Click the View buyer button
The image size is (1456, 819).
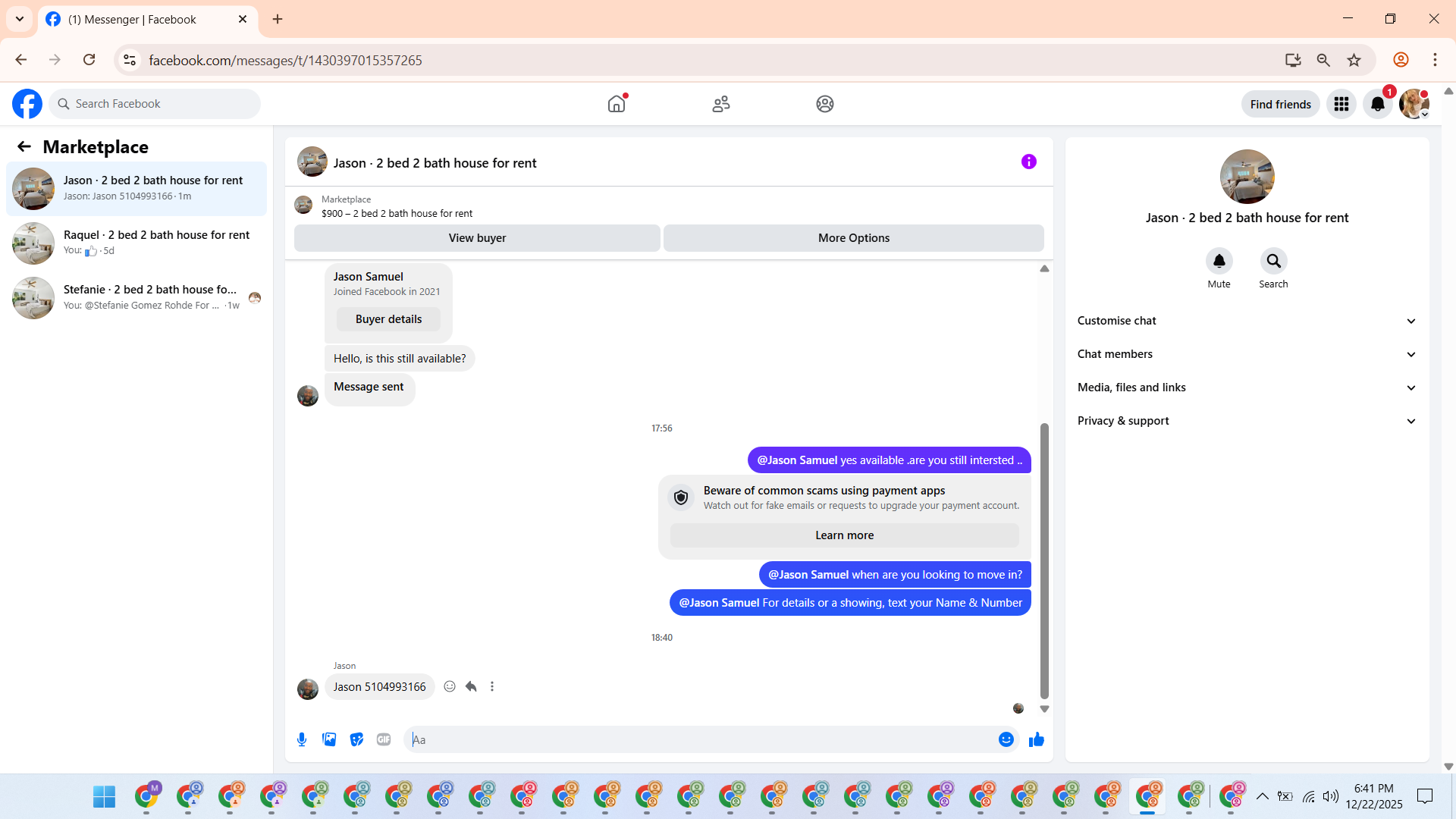point(477,238)
